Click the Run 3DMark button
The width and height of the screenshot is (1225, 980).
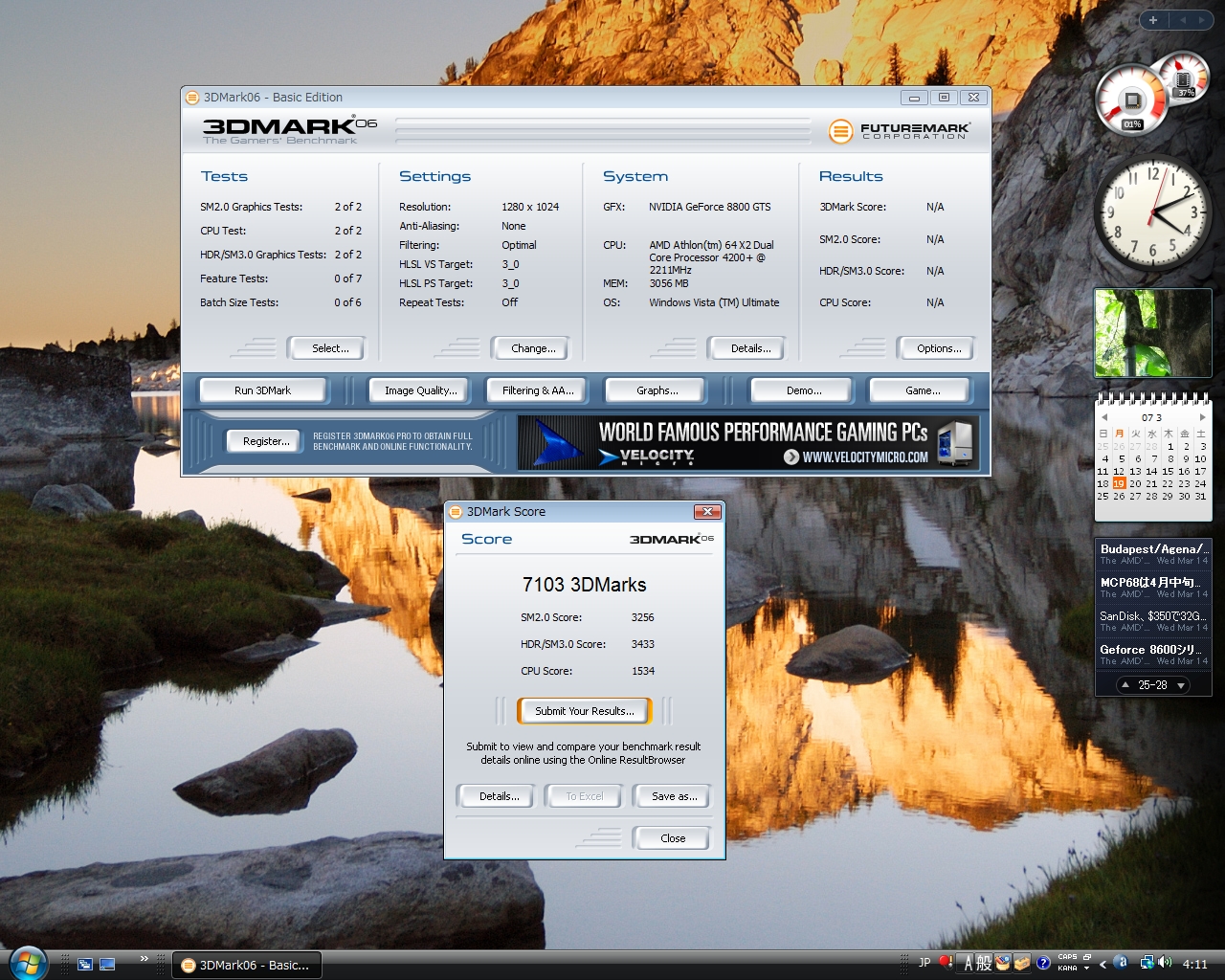point(263,390)
